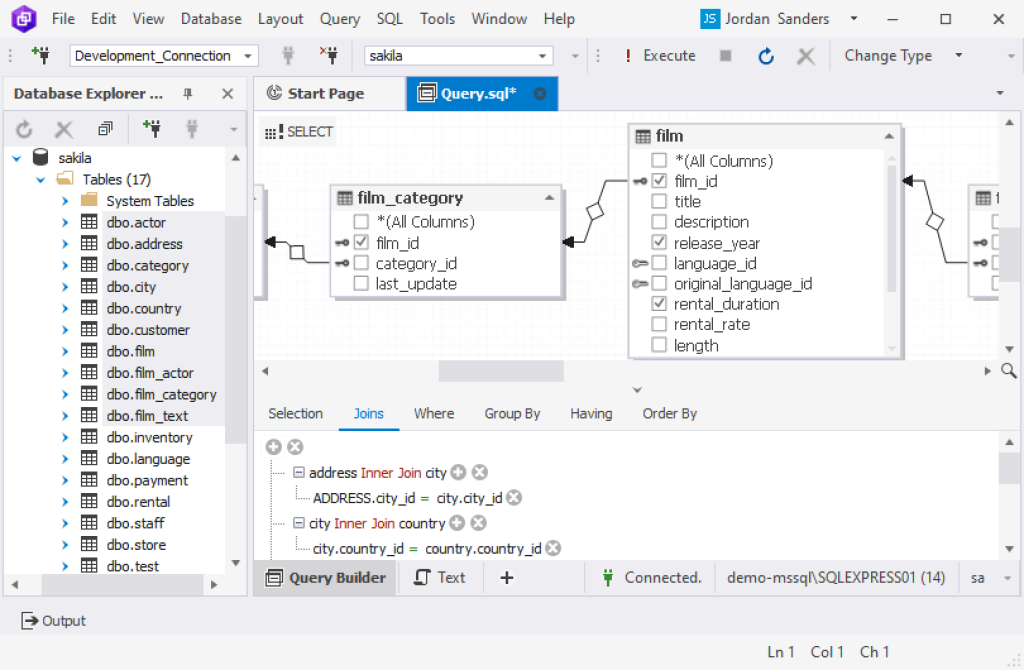
Task: Open the Query menu
Action: tap(339, 18)
